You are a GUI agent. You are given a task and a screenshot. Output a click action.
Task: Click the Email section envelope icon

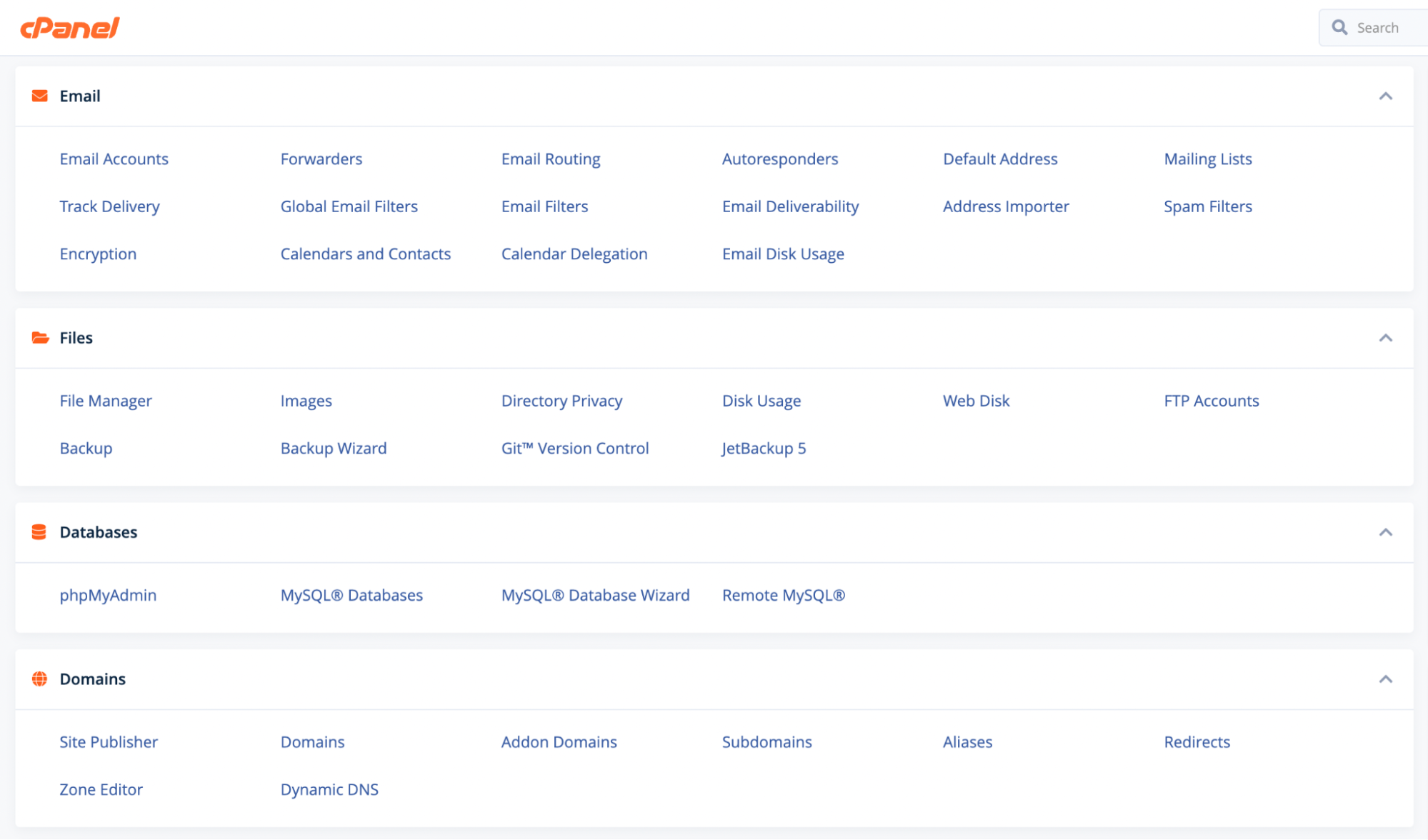click(x=40, y=96)
